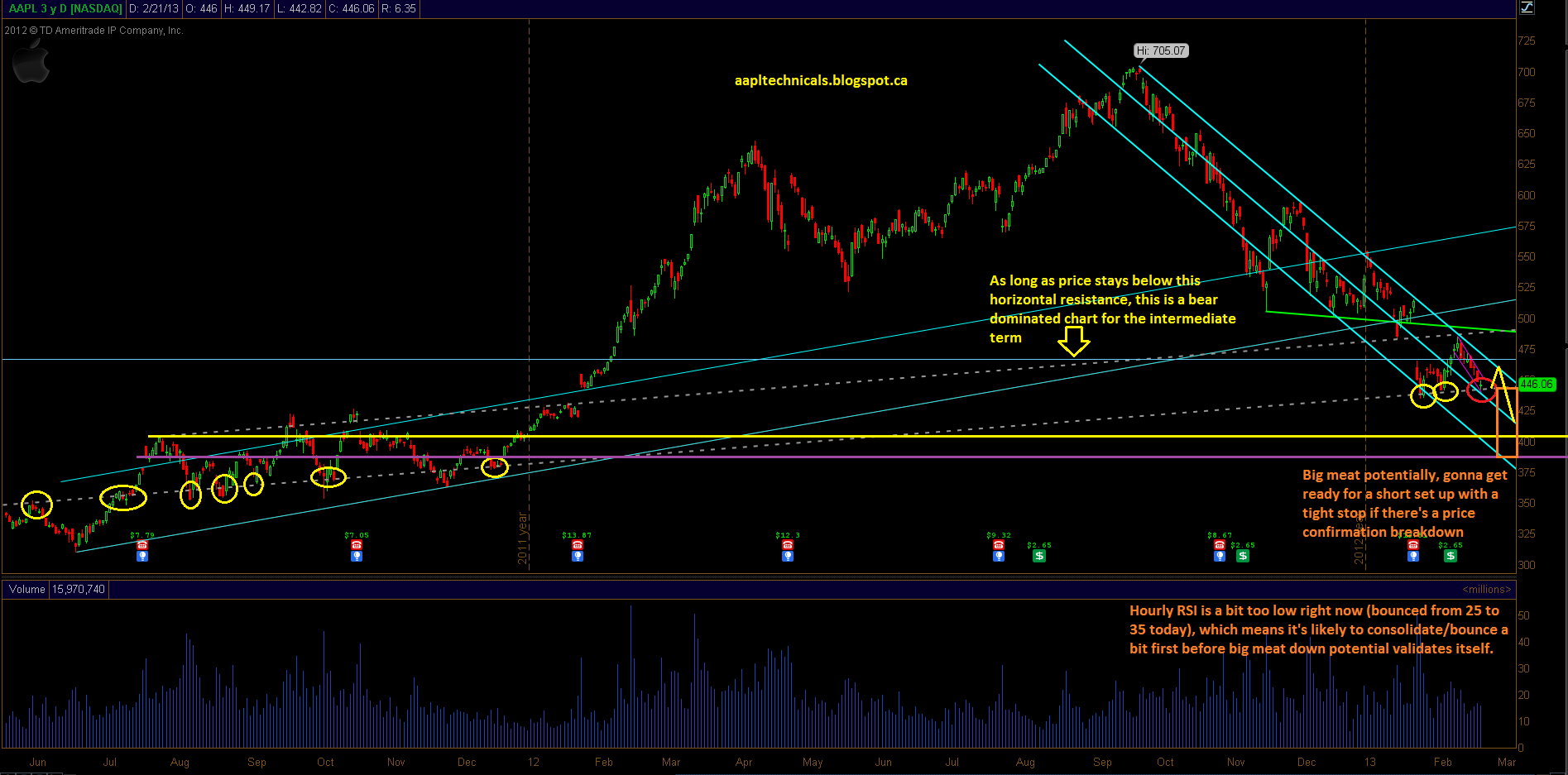Screen dimensions: 1568x775
Task: Click the earnings phone icon labeled $7.05
Action: pyautogui.click(x=357, y=545)
